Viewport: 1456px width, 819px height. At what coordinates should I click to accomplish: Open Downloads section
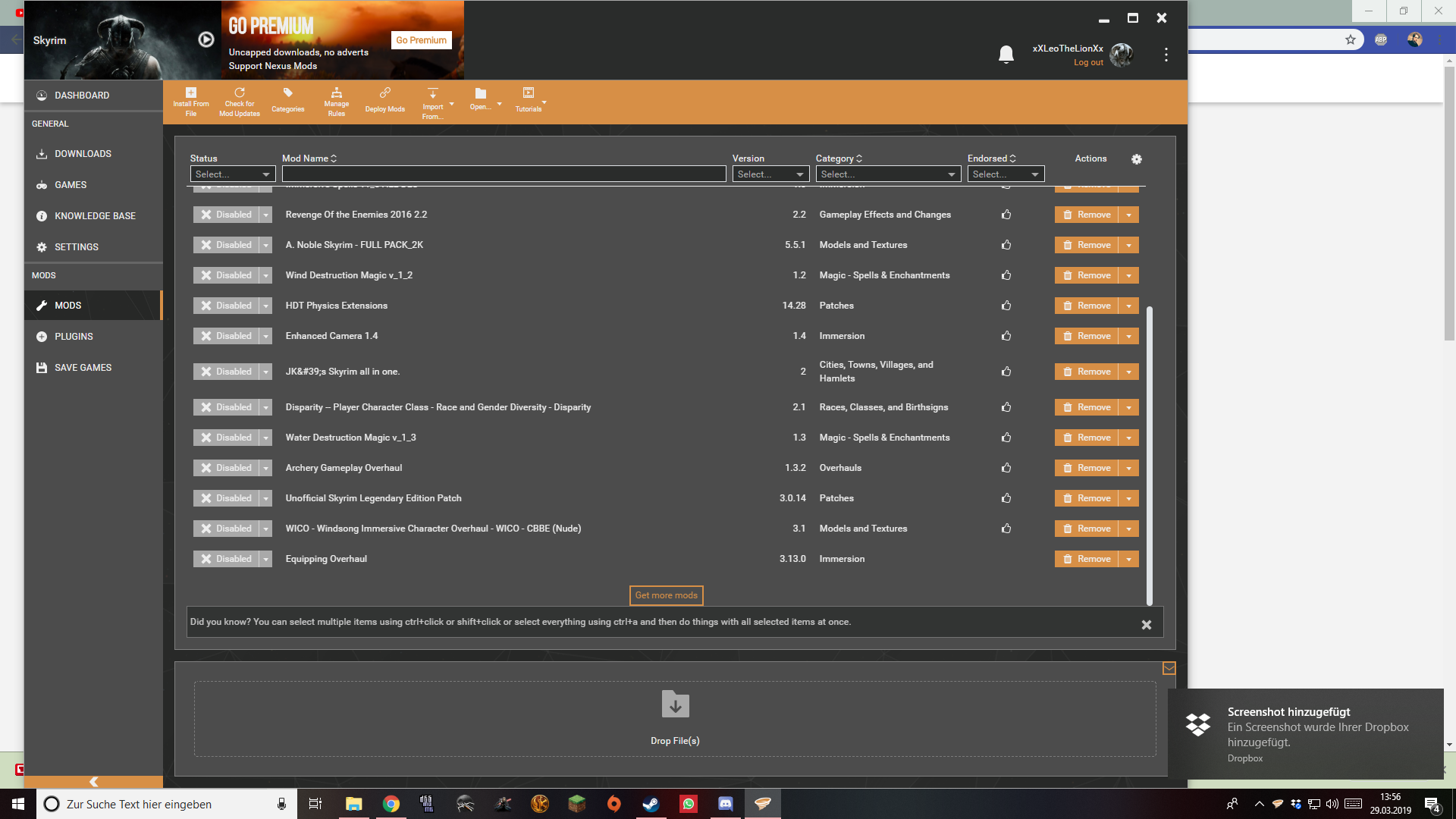click(x=93, y=154)
